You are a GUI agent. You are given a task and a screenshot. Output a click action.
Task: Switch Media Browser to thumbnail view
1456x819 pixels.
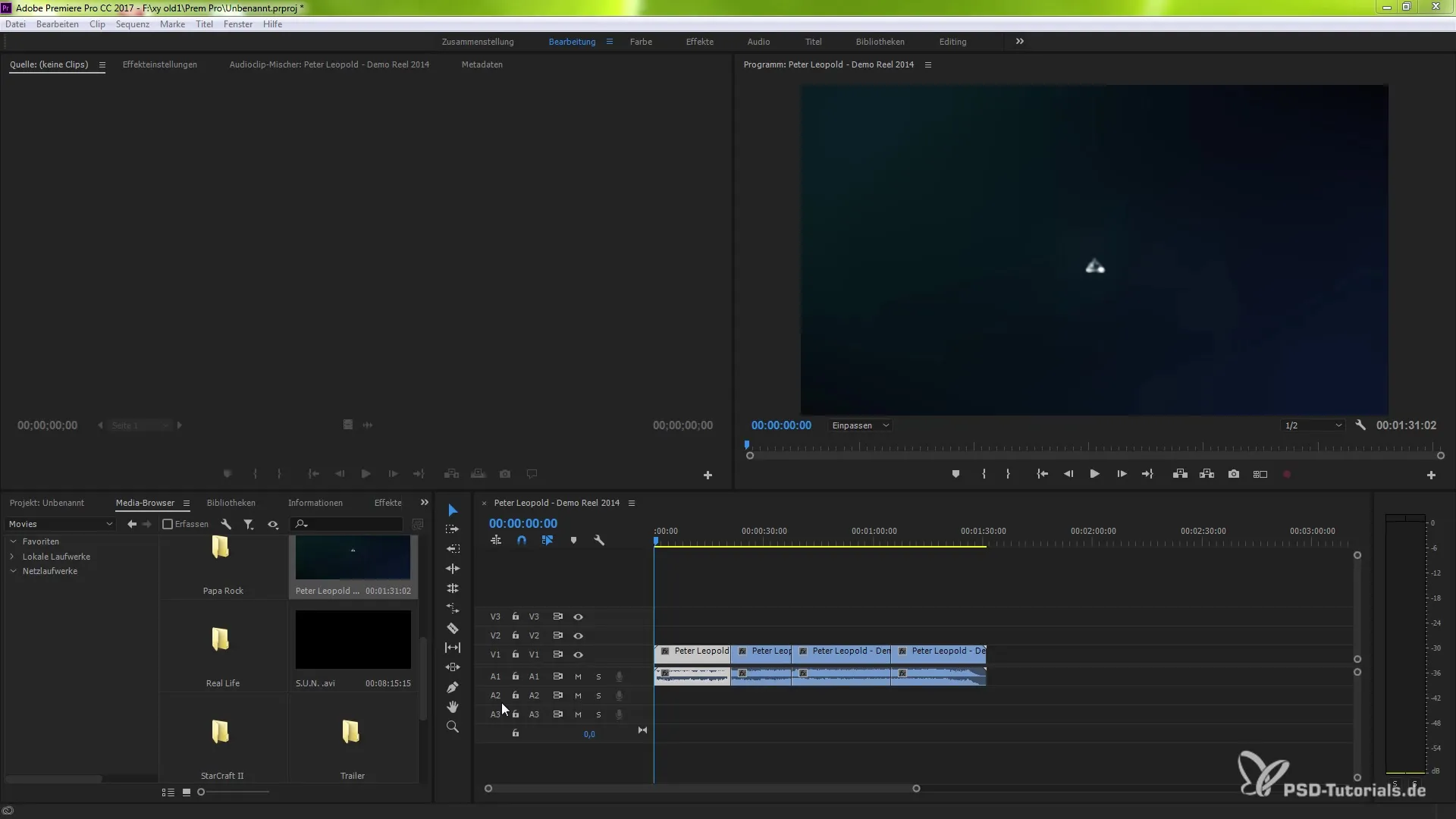tap(187, 792)
